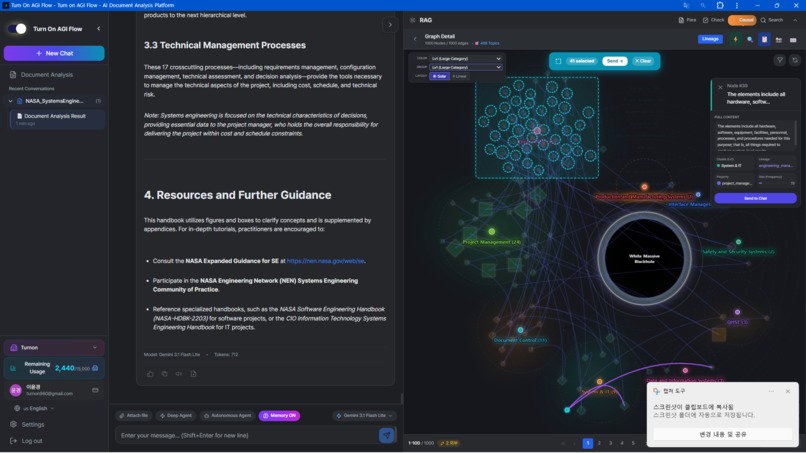Select the Solar layout option
The image size is (806, 453).
[439, 76]
